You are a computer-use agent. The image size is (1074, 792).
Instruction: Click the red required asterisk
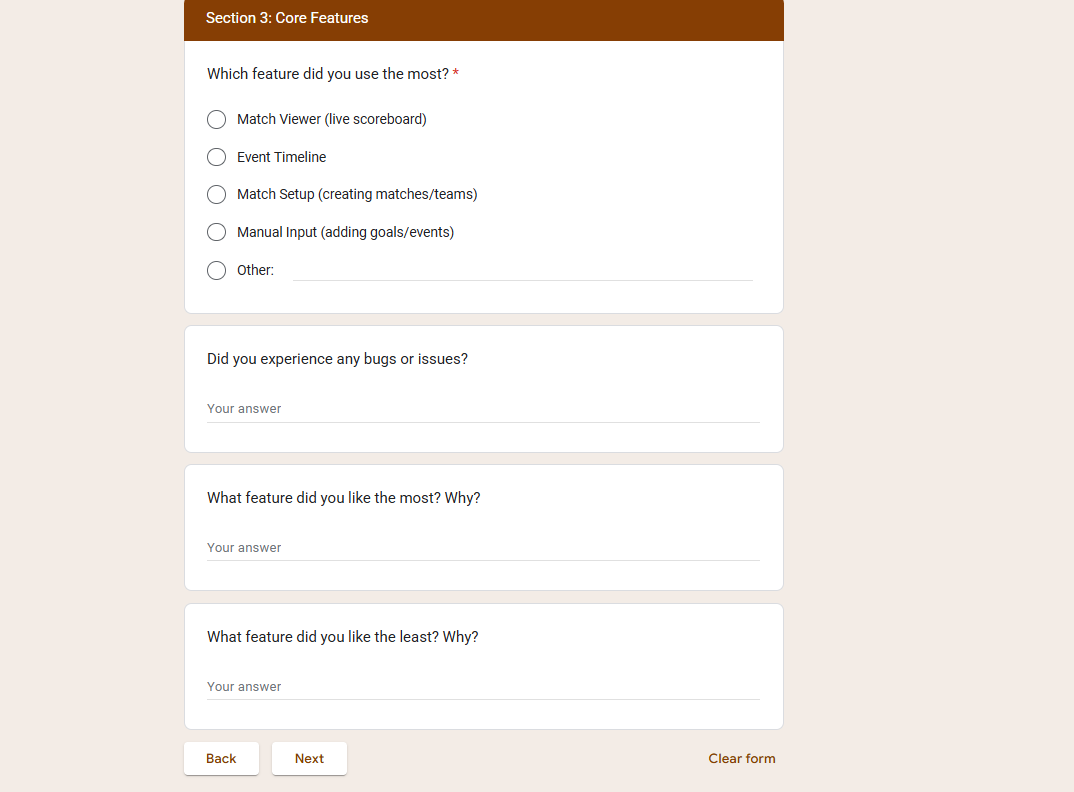(456, 74)
